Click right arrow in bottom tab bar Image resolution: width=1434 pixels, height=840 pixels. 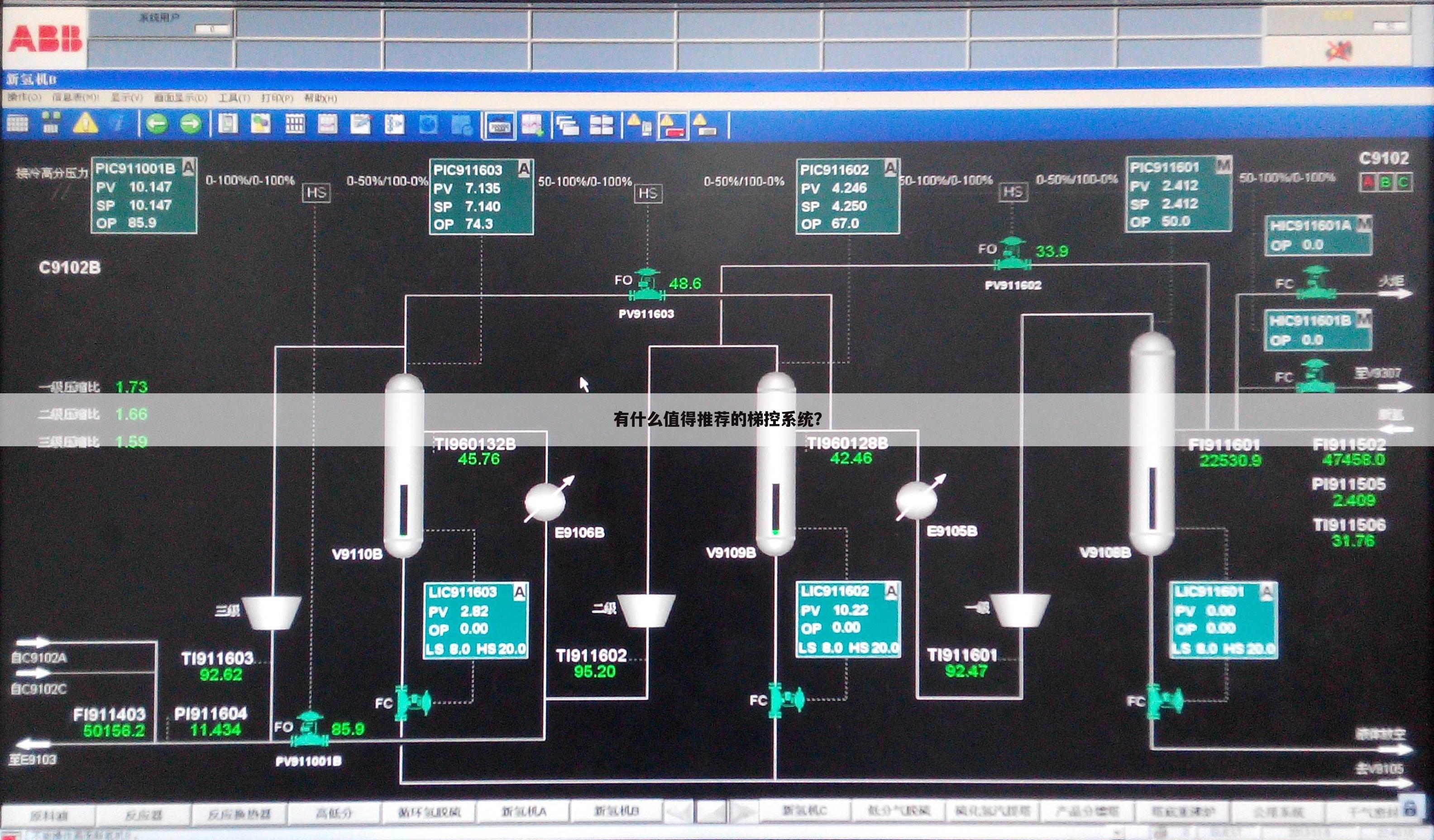(743, 811)
